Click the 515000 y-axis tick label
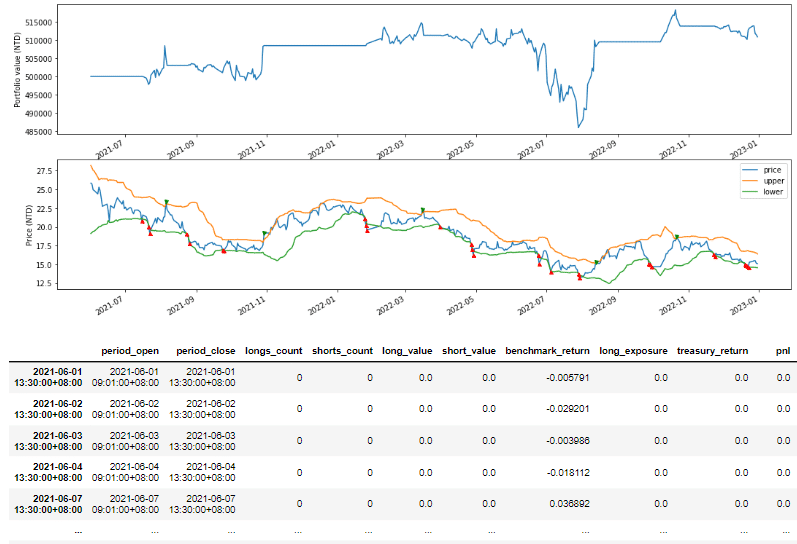 click(x=40, y=22)
